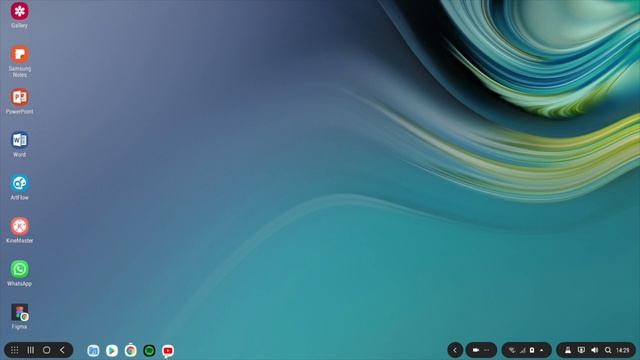This screenshot has width=640, height=360.
Task: Collapse the tray with the circular arrow button
Action: [455, 350]
